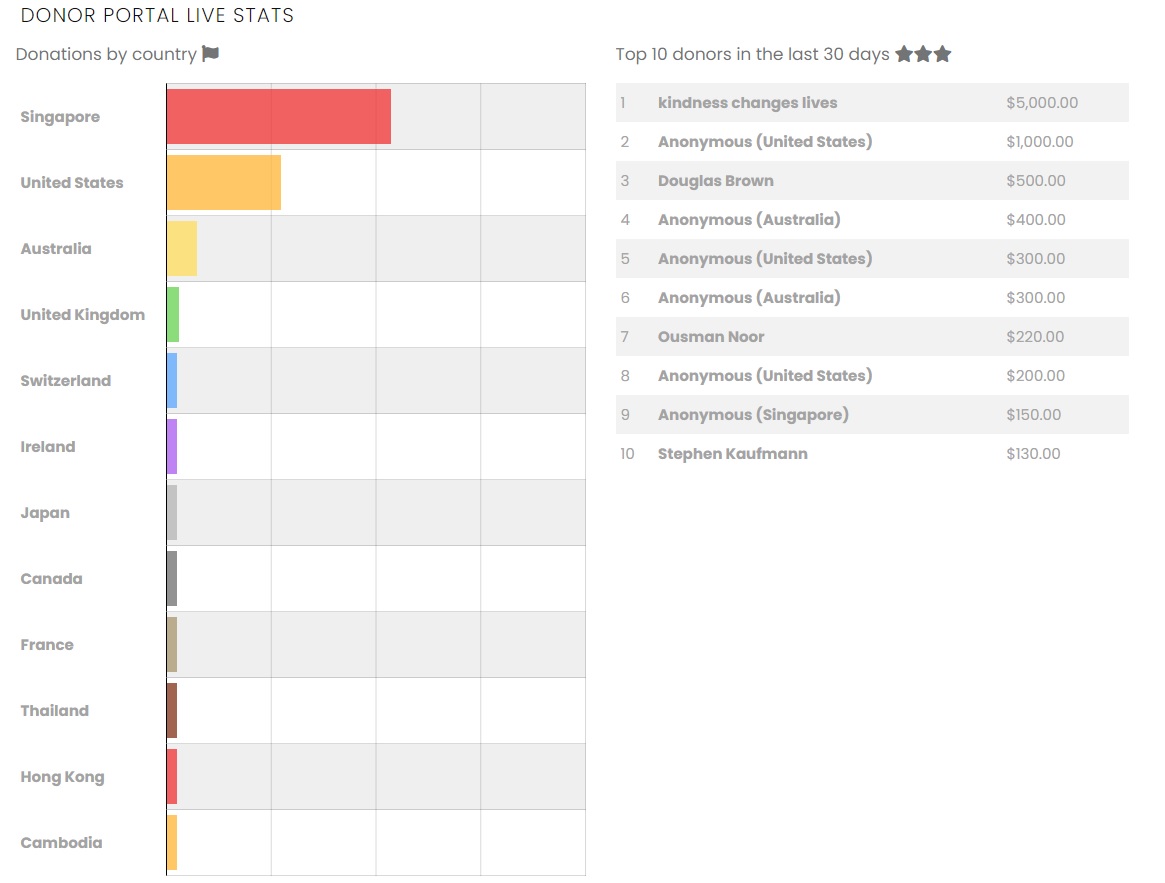
Task: Click rank number 7 in donor list
Action: (x=625, y=337)
